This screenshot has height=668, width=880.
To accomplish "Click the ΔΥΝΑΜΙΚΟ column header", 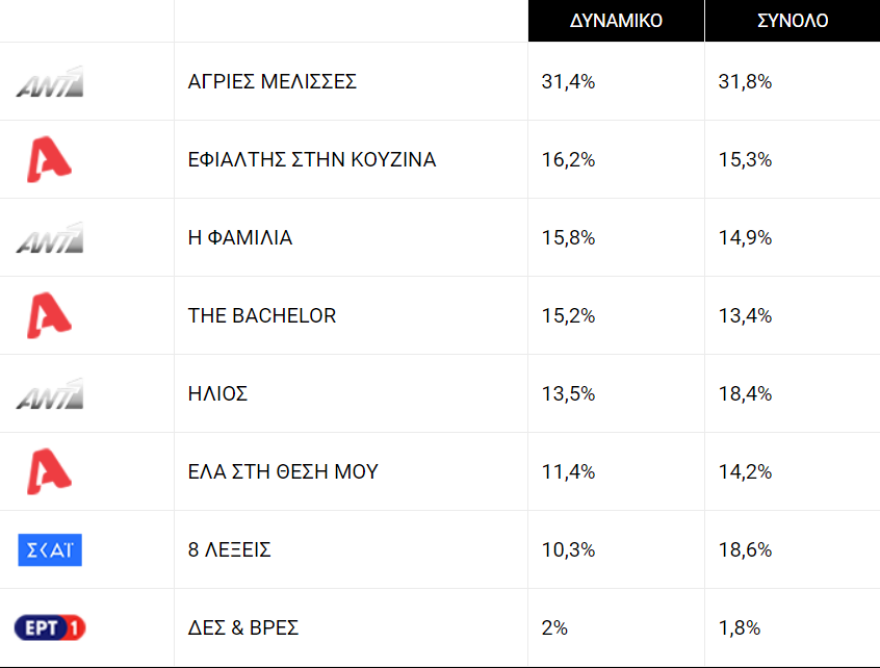I will [x=616, y=21].
